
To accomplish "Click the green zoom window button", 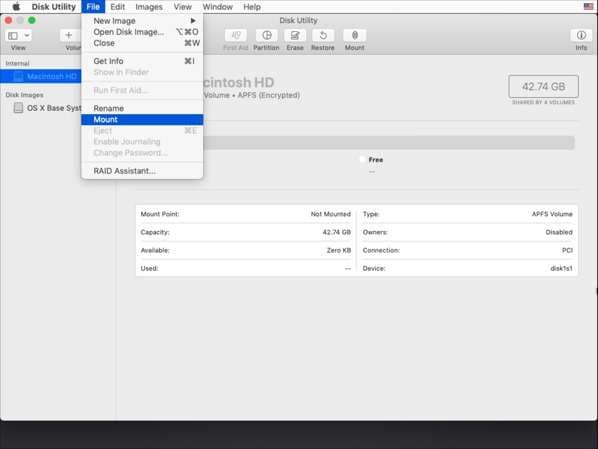I will coord(32,20).
